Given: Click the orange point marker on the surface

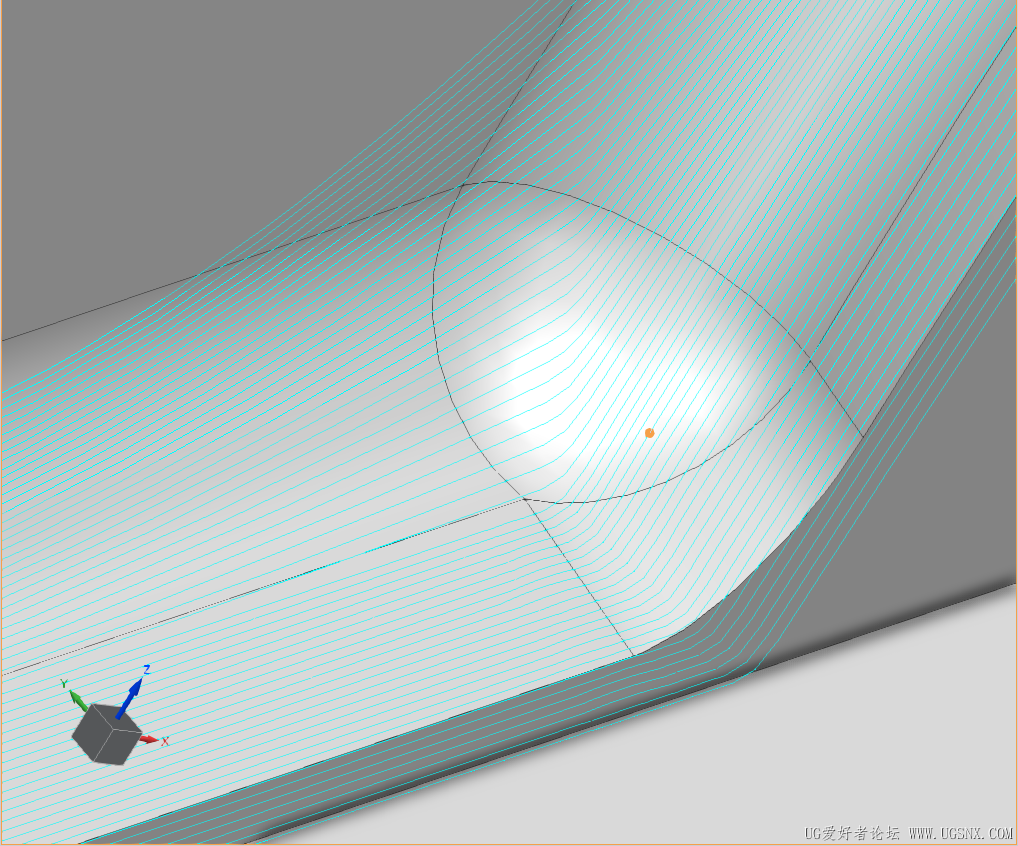Looking at the screenshot, I should click(649, 433).
